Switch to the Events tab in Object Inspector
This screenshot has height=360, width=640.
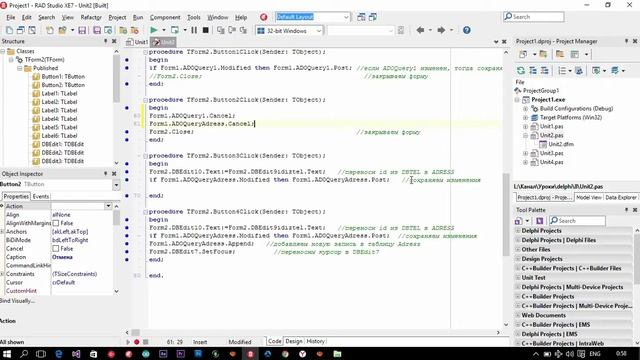tap(41, 196)
